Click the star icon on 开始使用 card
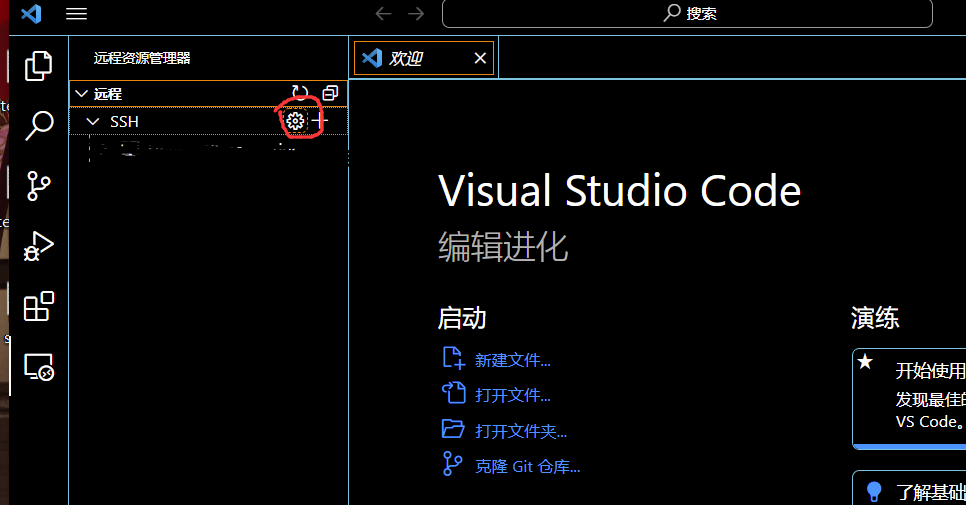This screenshot has width=966, height=505. tap(866, 362)
